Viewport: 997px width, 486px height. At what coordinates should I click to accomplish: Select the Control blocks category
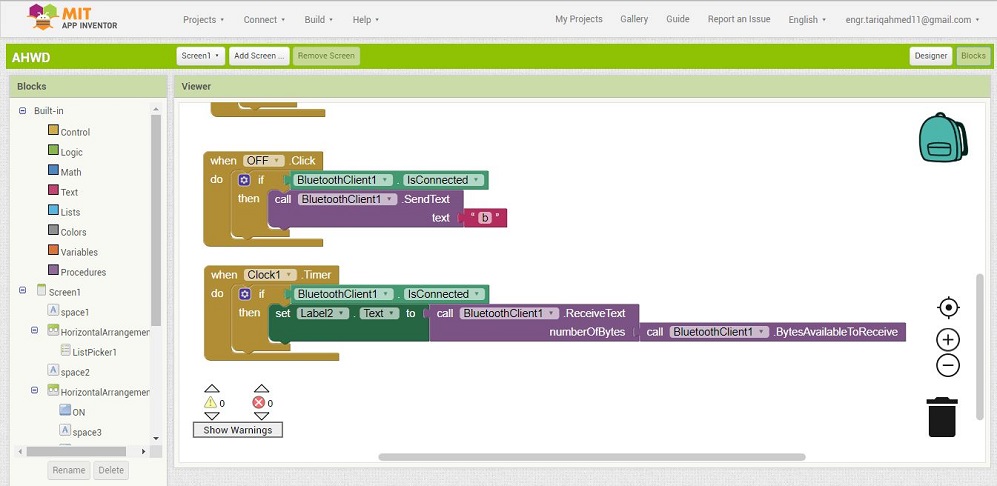69,132
